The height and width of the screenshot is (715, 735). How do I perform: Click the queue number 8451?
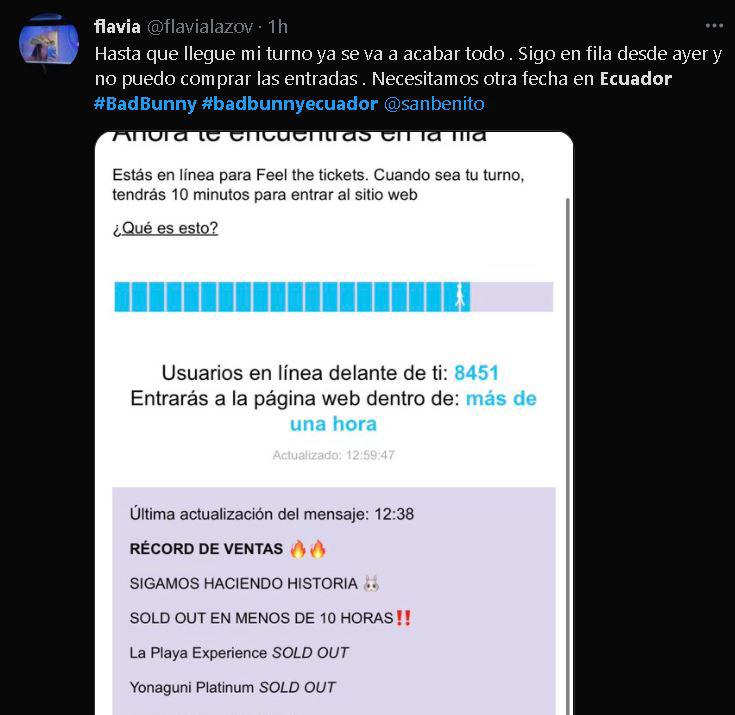(476, 373)
